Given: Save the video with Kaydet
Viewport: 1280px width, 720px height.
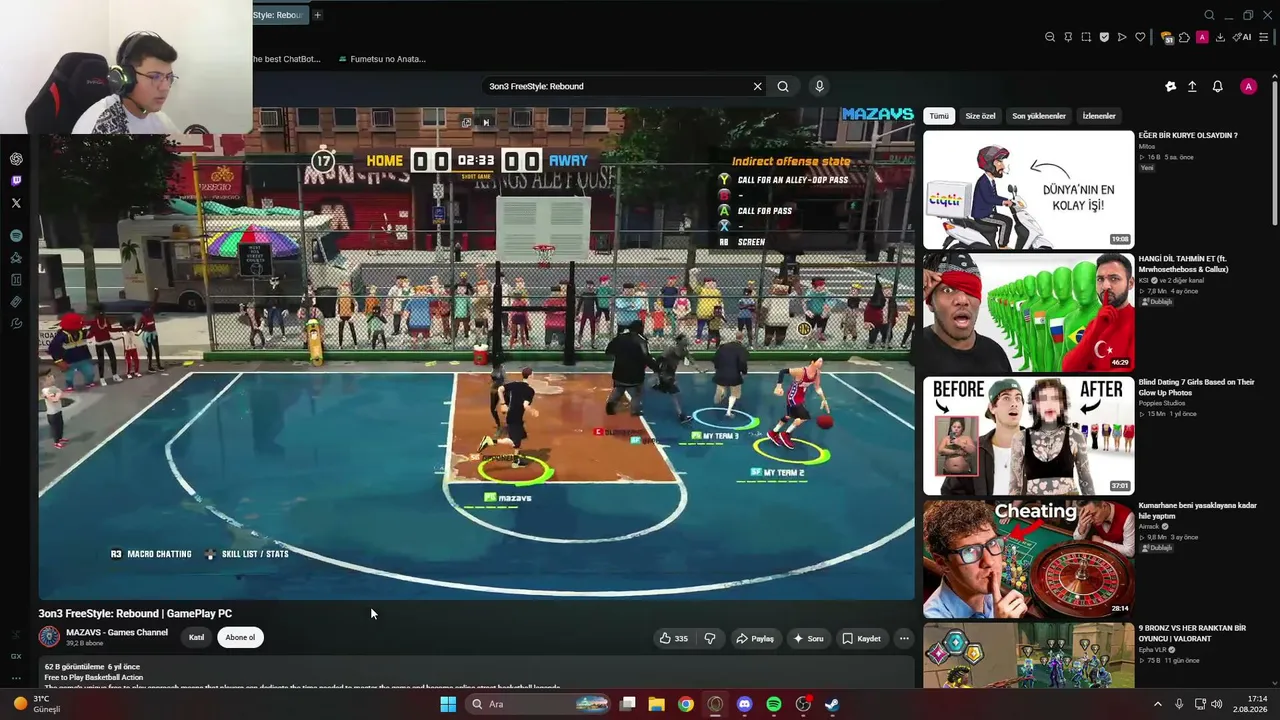Looking at the screenshot, I should point(861,638).
